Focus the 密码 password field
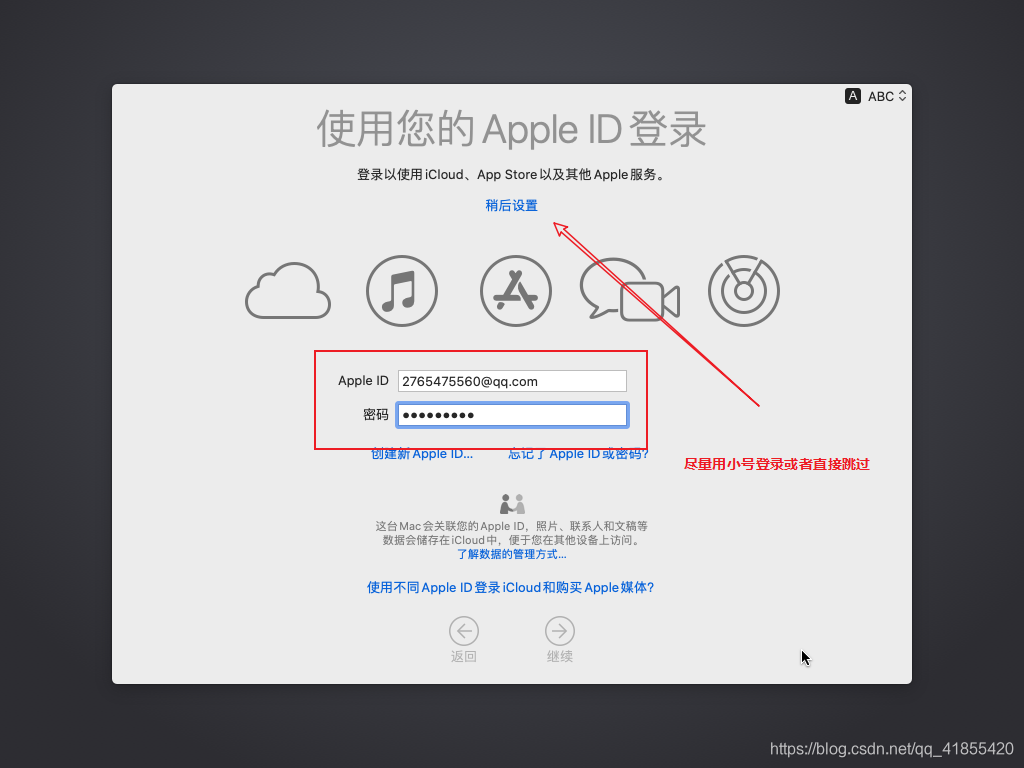1024x768 pixels. (512, 415)
